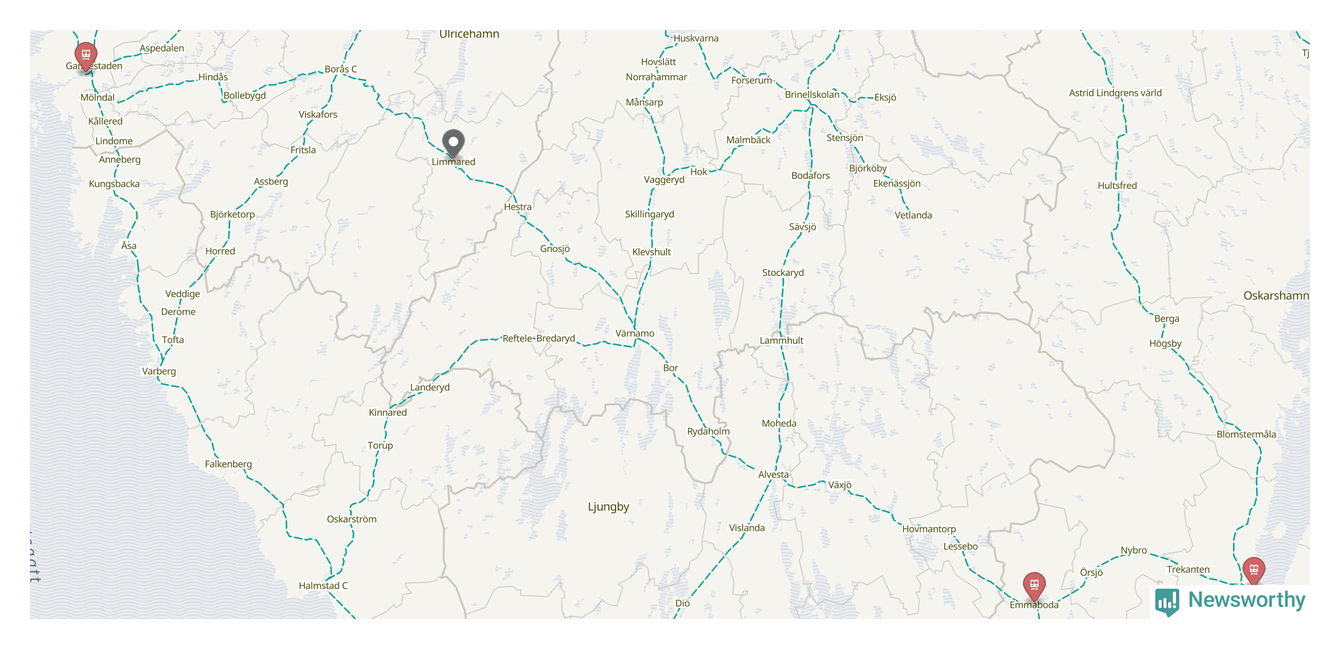Select the gray location pin at Limmared

[453, 144]
